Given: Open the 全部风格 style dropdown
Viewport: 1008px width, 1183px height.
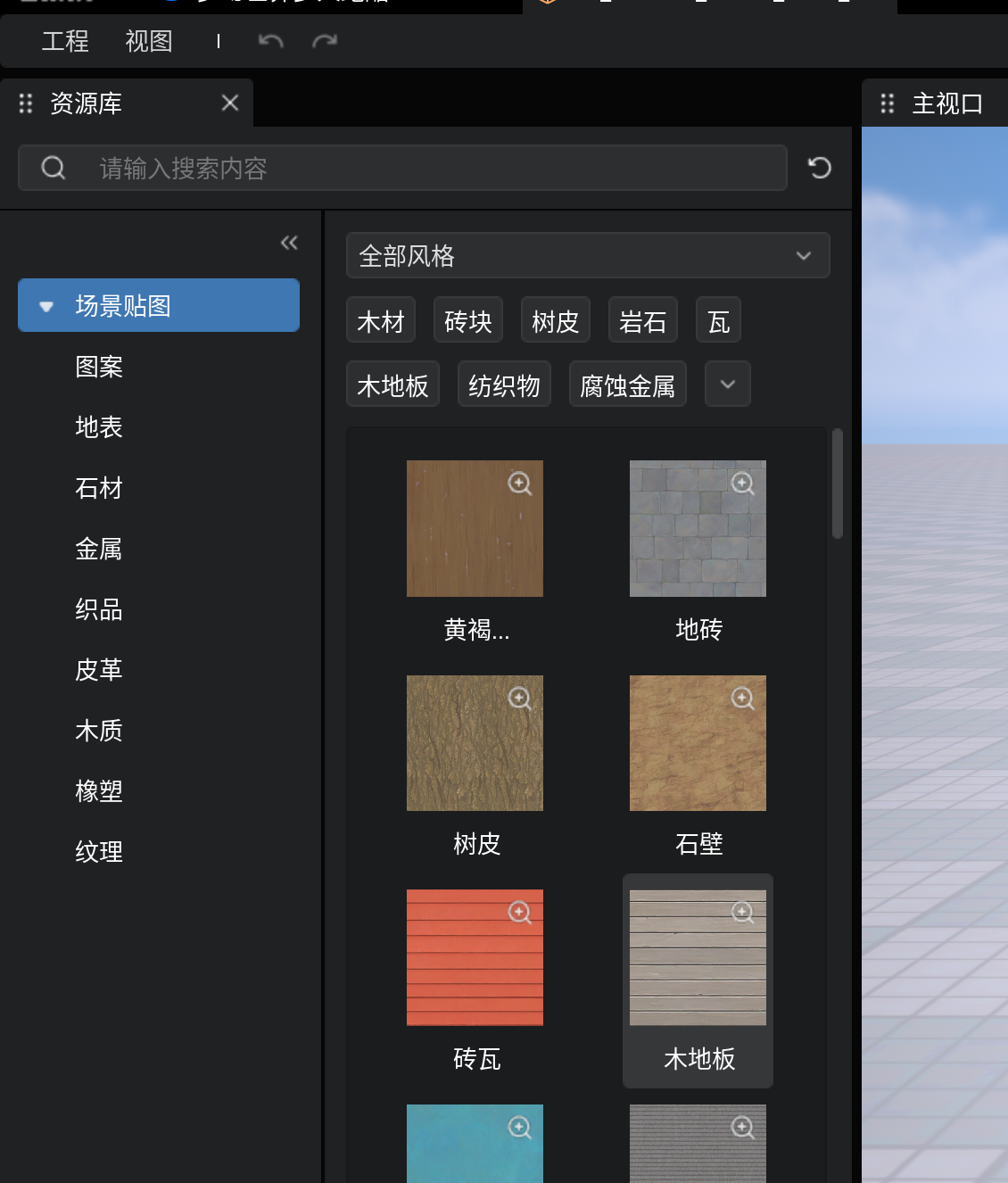Looking at the screenshot, I should 588,255.
